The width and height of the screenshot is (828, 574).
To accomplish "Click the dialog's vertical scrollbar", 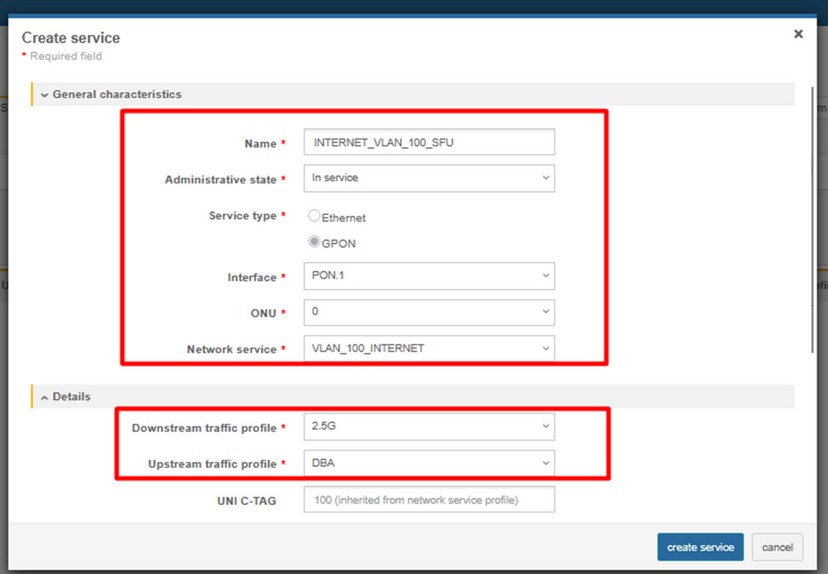I will [x=812, y=220].
